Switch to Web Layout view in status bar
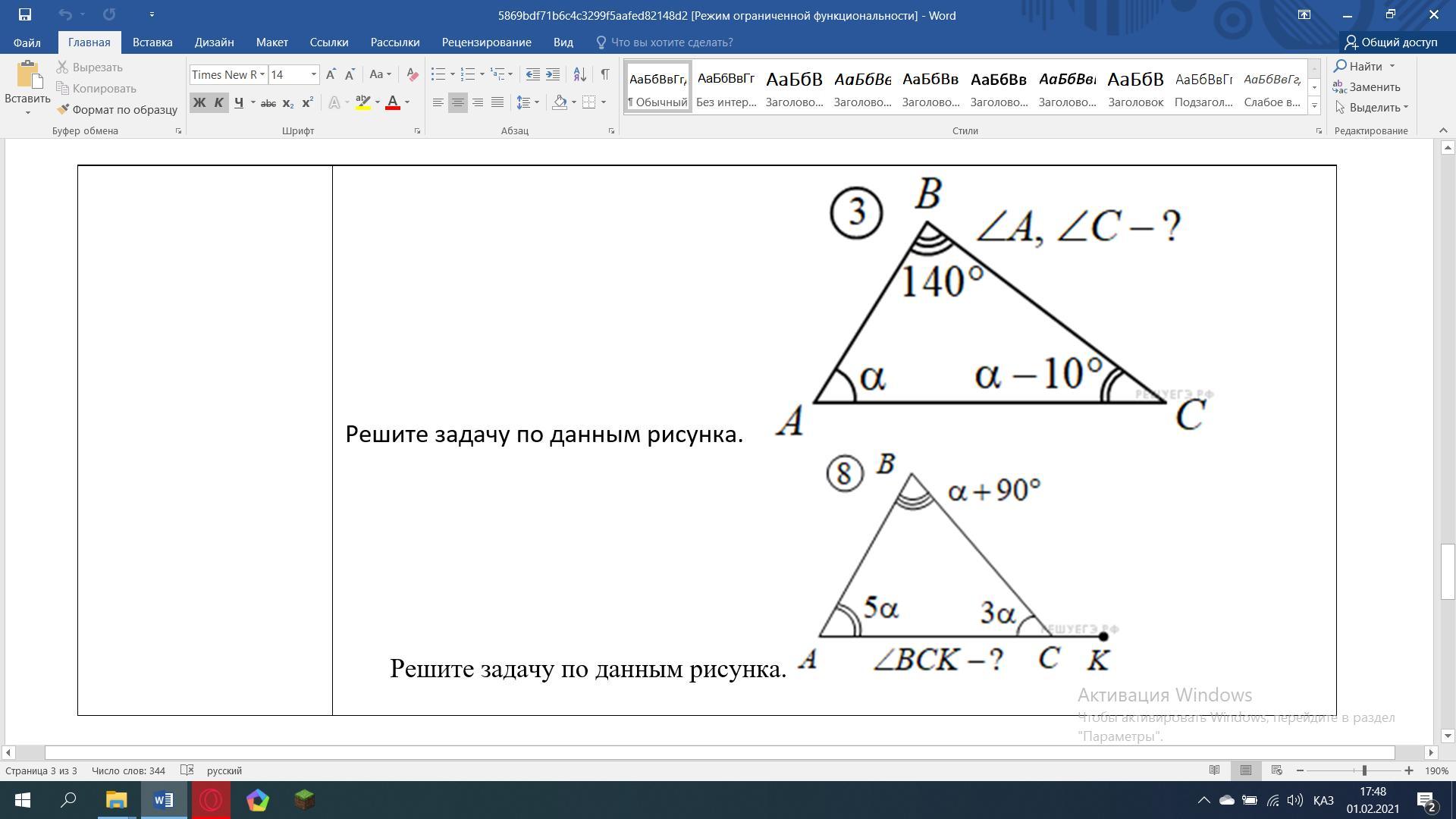This screenshot has width=1456, height=819. pos(1277,770)
